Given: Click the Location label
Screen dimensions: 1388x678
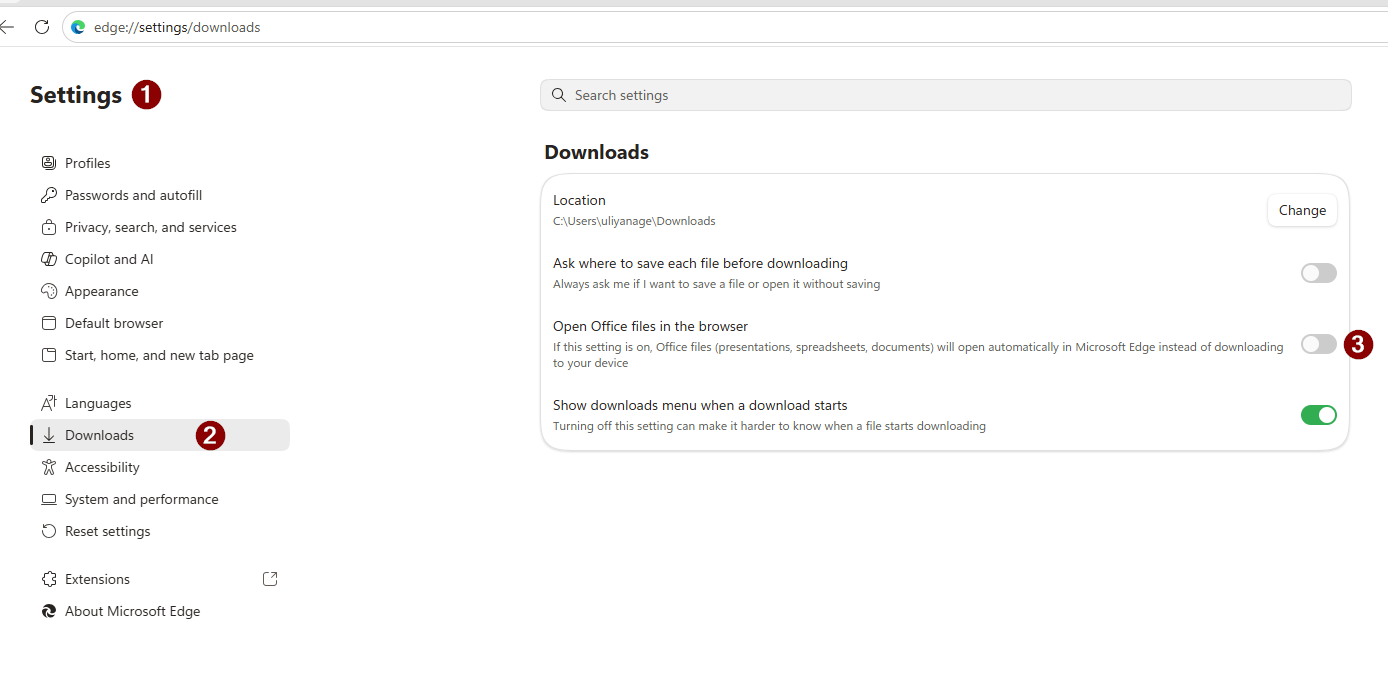Looking at the screenshot, I should [x=579, y=200].
